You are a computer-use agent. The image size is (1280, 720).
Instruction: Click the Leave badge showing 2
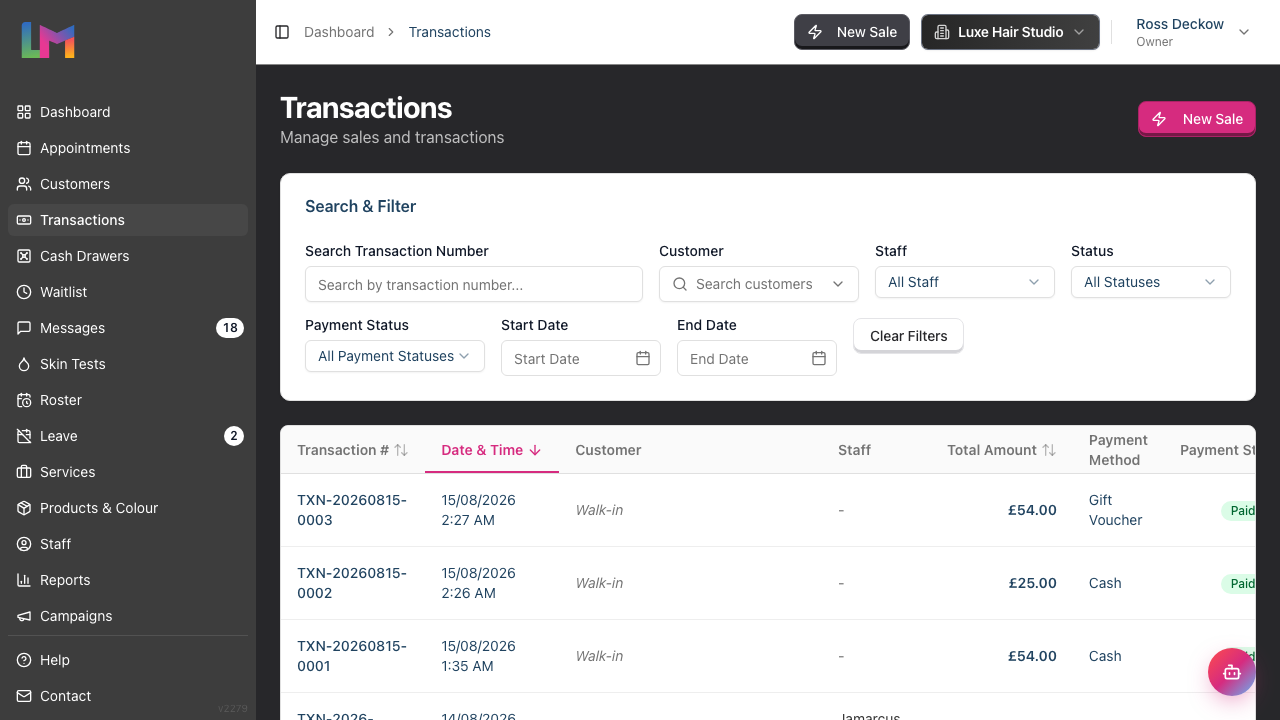pyautogui.click(x=233, y=436)
